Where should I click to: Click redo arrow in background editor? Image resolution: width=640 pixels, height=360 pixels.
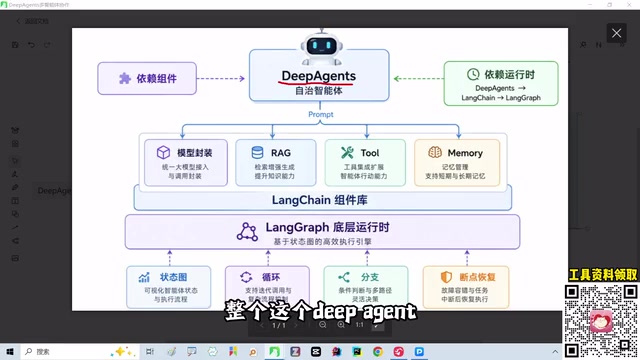[x=47, y=44]
